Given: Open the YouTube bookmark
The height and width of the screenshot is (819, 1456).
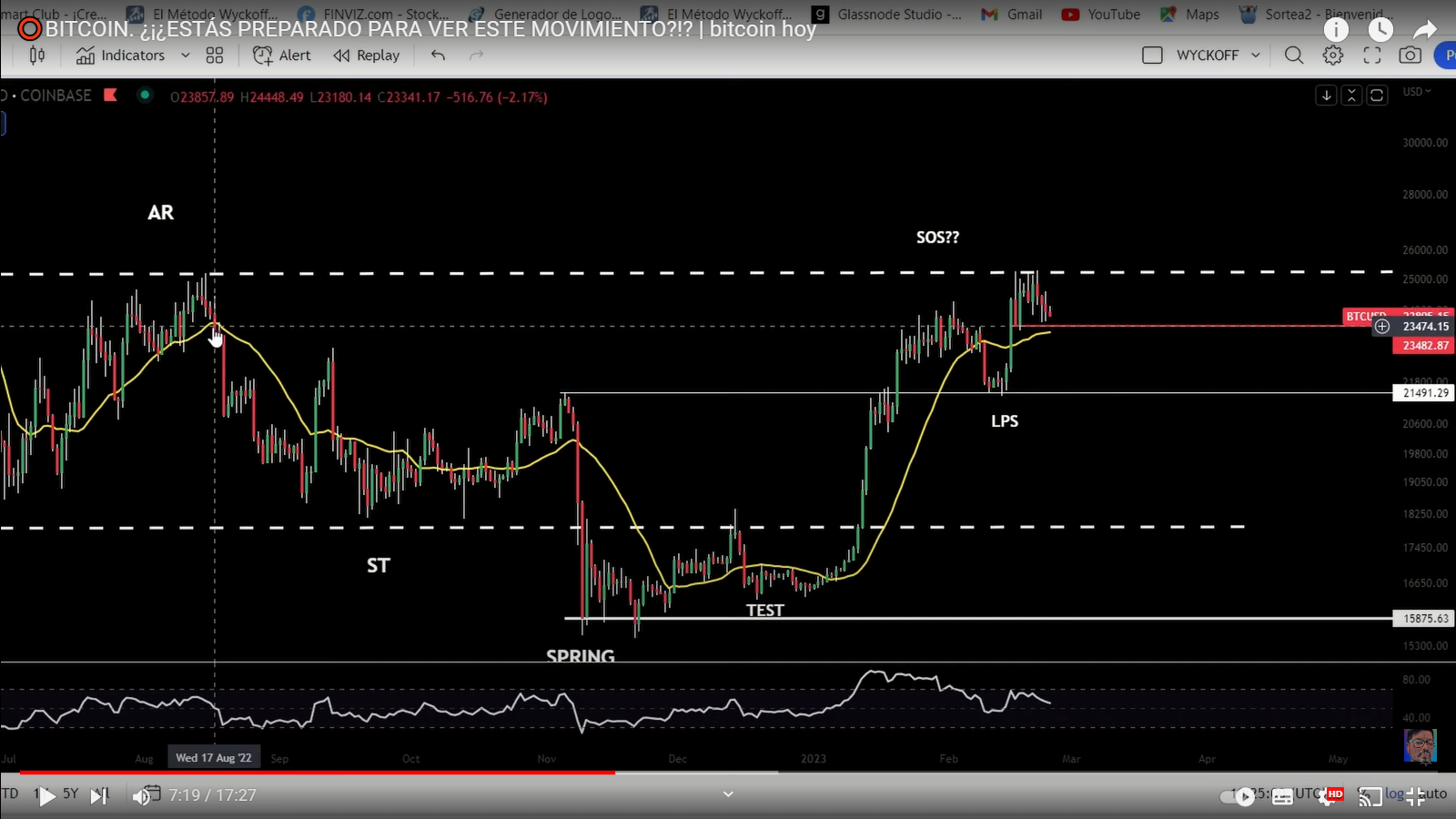Looking at the screenshot, I should pos(1101,14).
